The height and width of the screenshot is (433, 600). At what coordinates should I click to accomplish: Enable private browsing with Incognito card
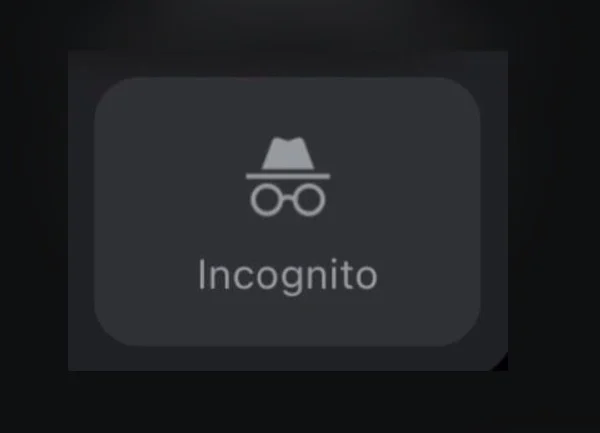287,212
